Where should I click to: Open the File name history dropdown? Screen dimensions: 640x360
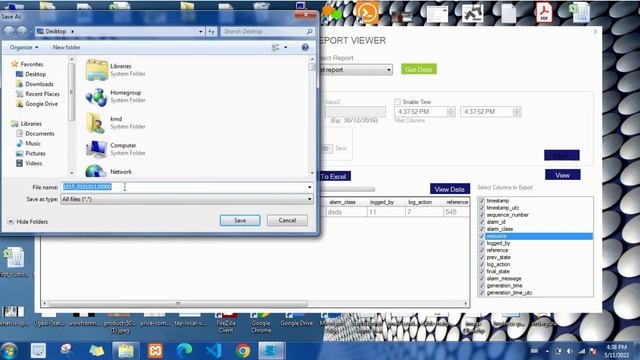click(x=309, y=187)
